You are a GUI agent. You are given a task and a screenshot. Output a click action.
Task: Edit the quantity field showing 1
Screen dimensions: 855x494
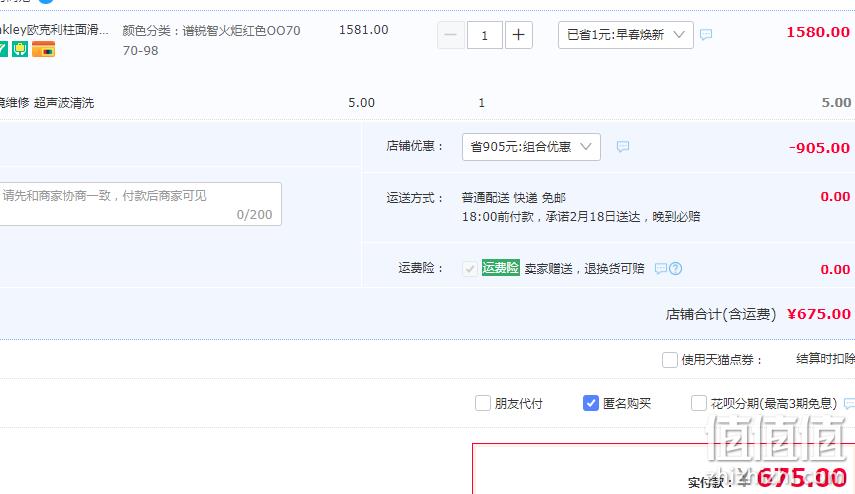[x=484, y=35]
